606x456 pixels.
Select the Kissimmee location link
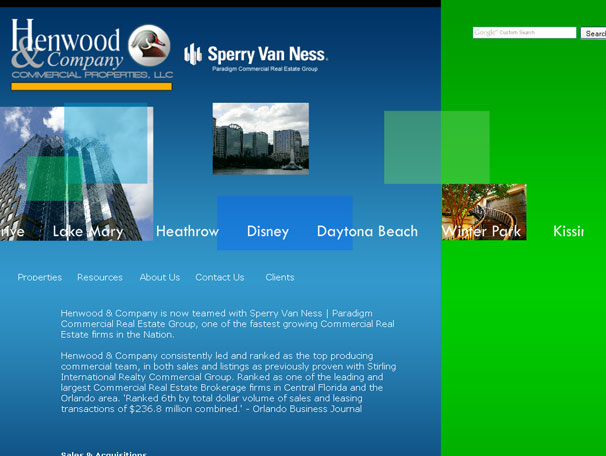click(568, 231)
